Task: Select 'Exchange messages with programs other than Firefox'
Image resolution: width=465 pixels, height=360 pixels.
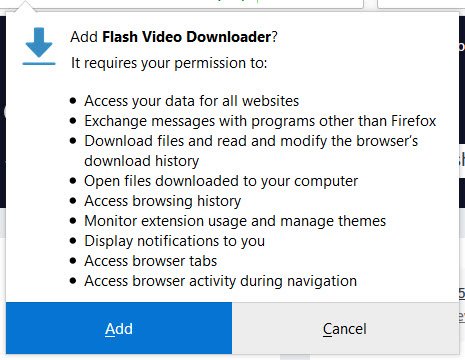Action: [260, 121]
